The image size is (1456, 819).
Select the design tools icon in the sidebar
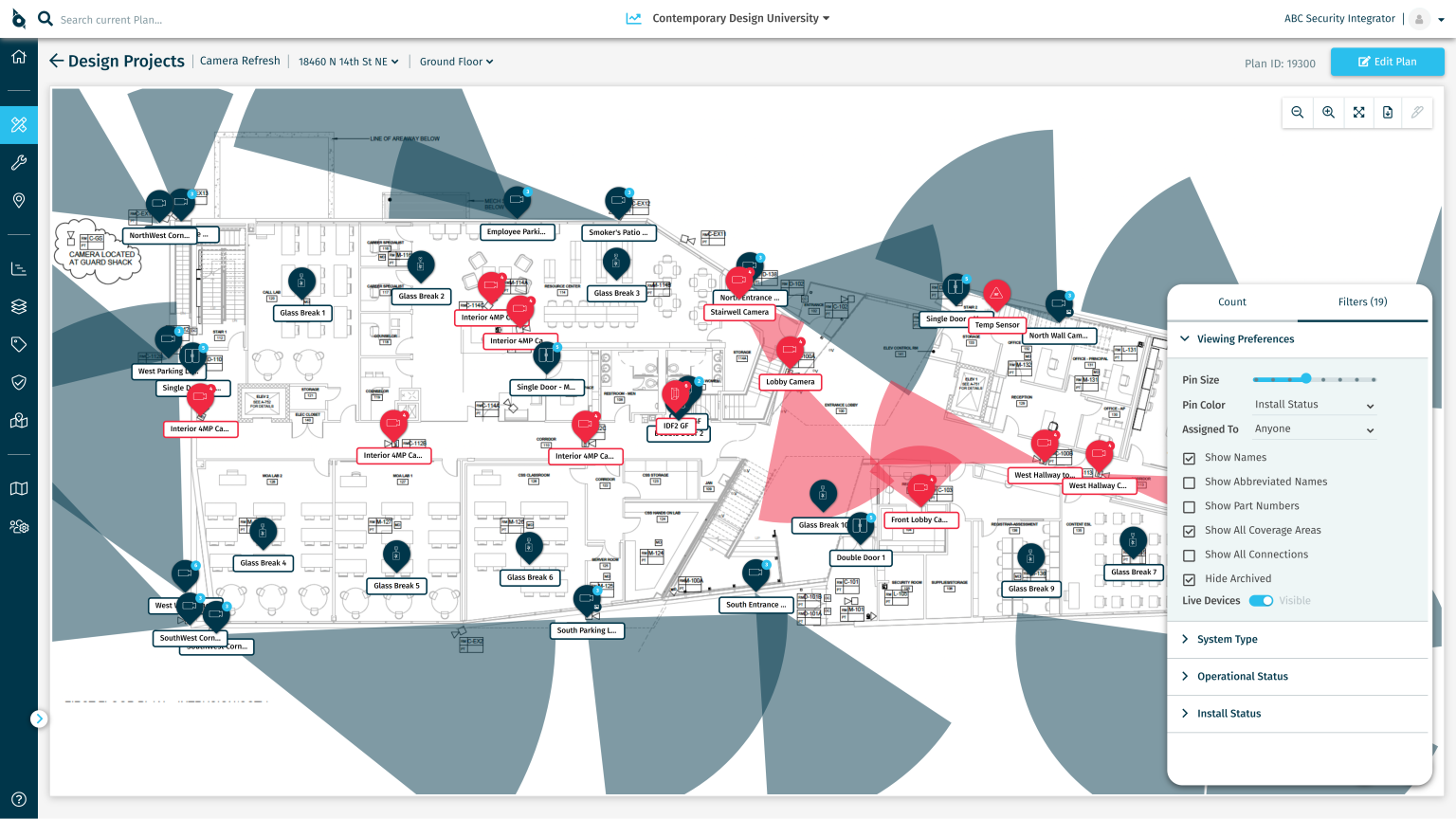coord(18,124)
